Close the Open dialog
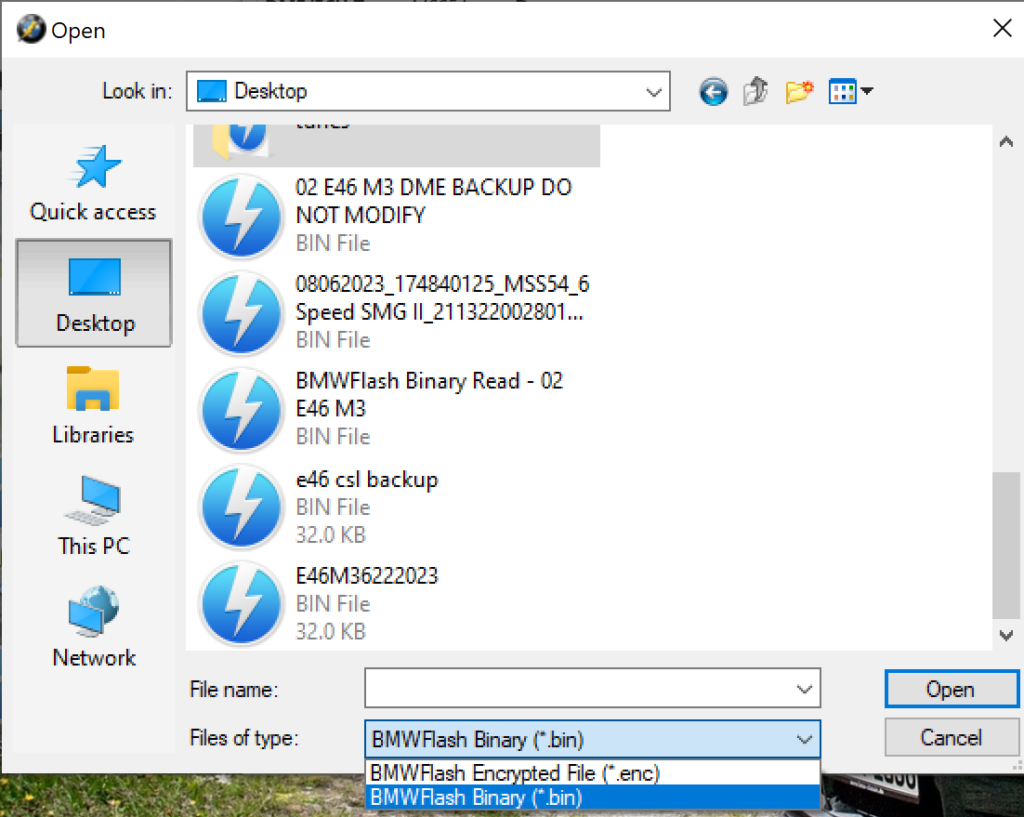Screen dimensions: 1024x817 (x=1002, y=28)
